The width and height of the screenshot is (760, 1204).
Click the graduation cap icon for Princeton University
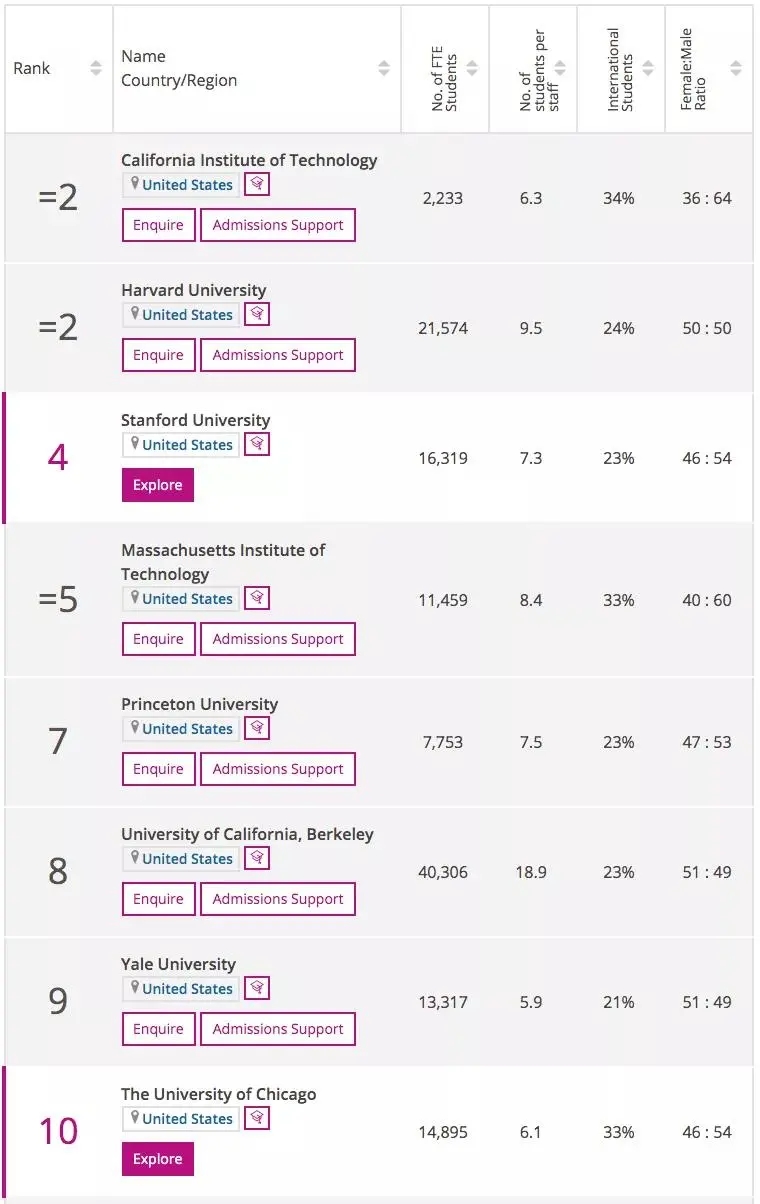(257, 728)
